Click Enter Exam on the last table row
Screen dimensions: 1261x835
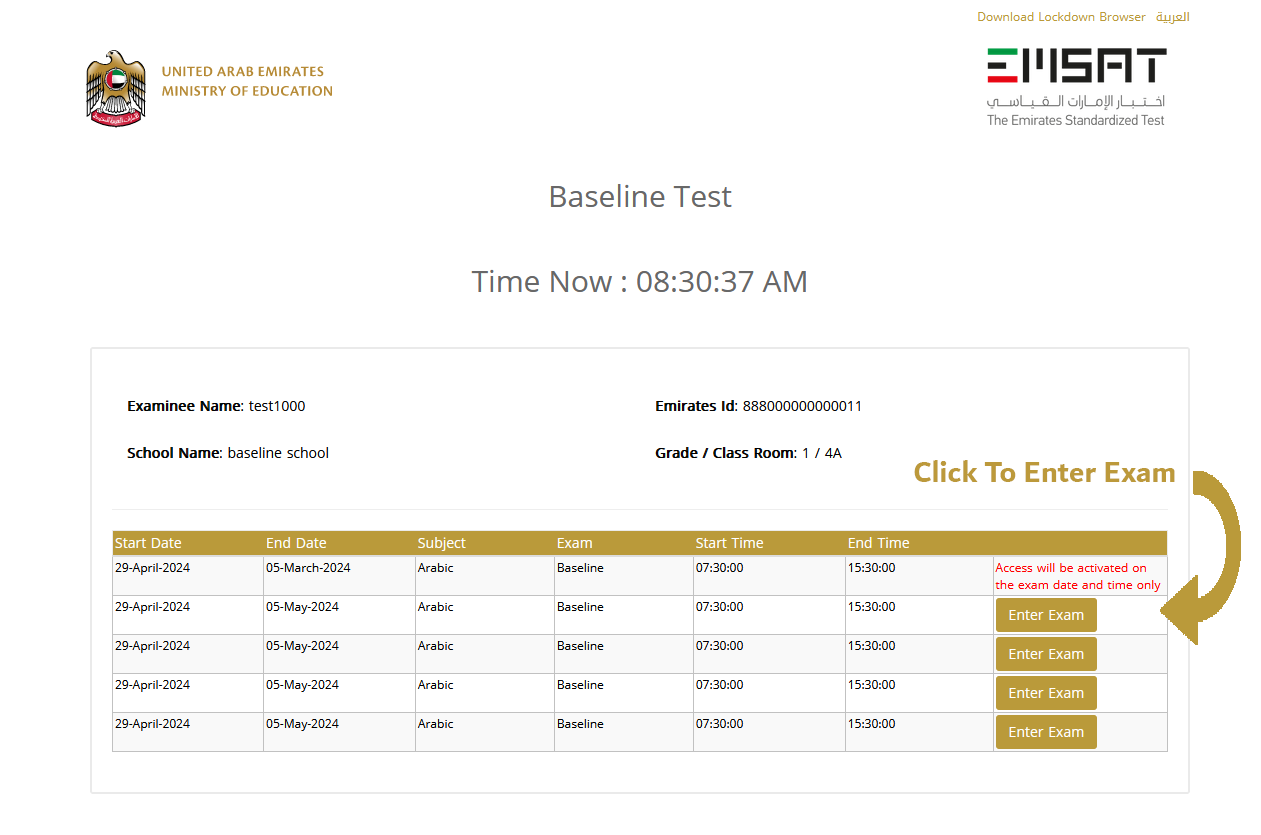click(1045, 731)
